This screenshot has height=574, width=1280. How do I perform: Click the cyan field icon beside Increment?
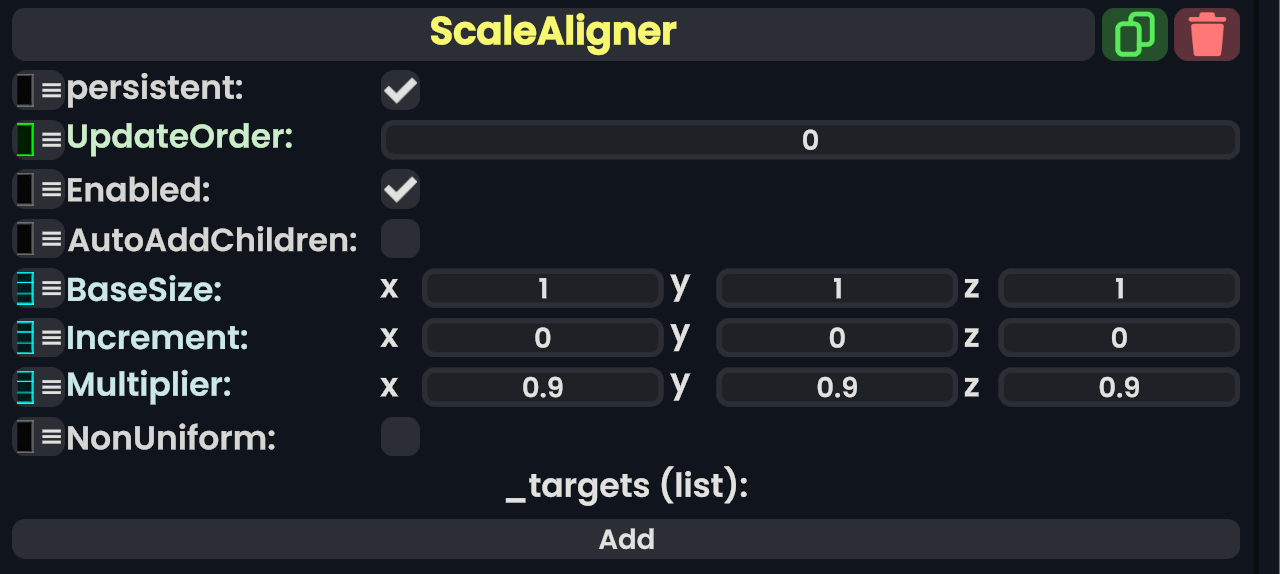[25, 338]
